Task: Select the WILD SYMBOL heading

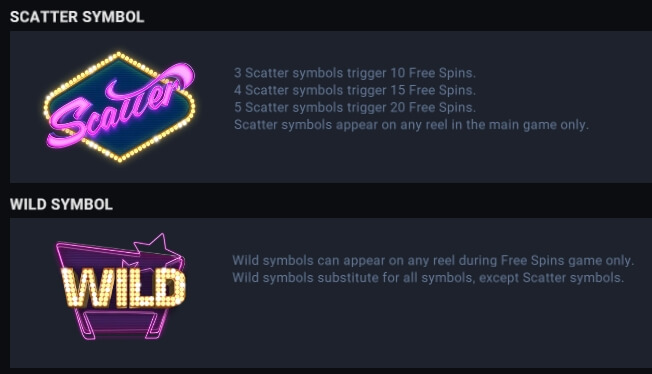Action: 61,204
